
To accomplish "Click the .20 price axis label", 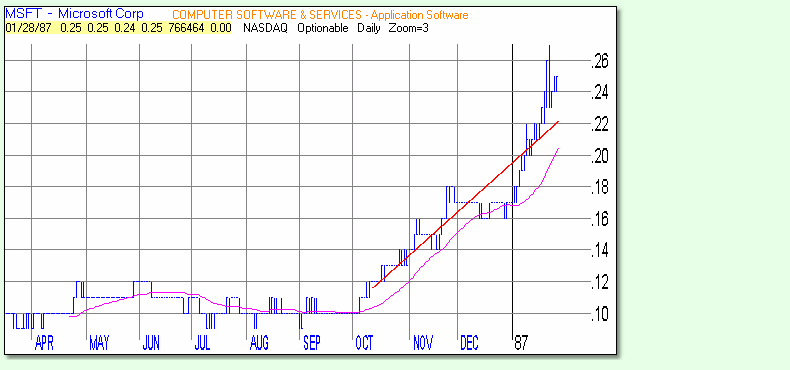I will pos(601,156).
